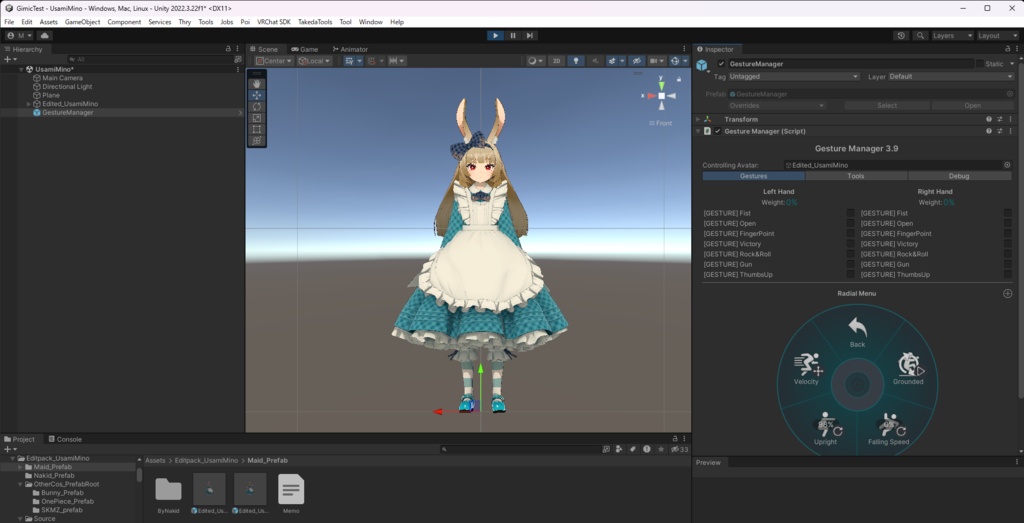Adjust the Upright radial puppet

[825, 428]
